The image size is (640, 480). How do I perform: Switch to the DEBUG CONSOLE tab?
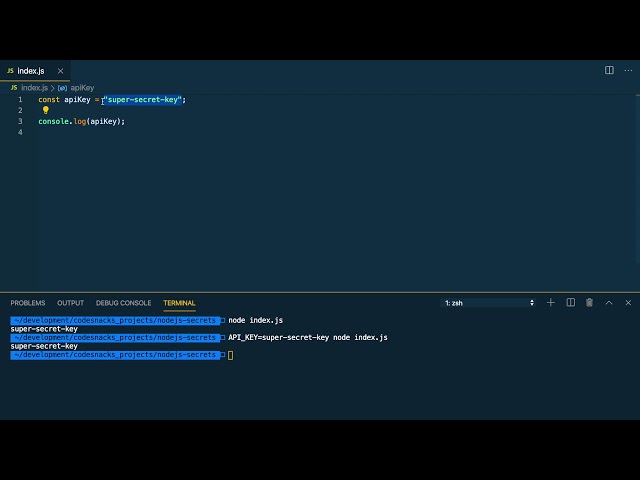point(123,303)
